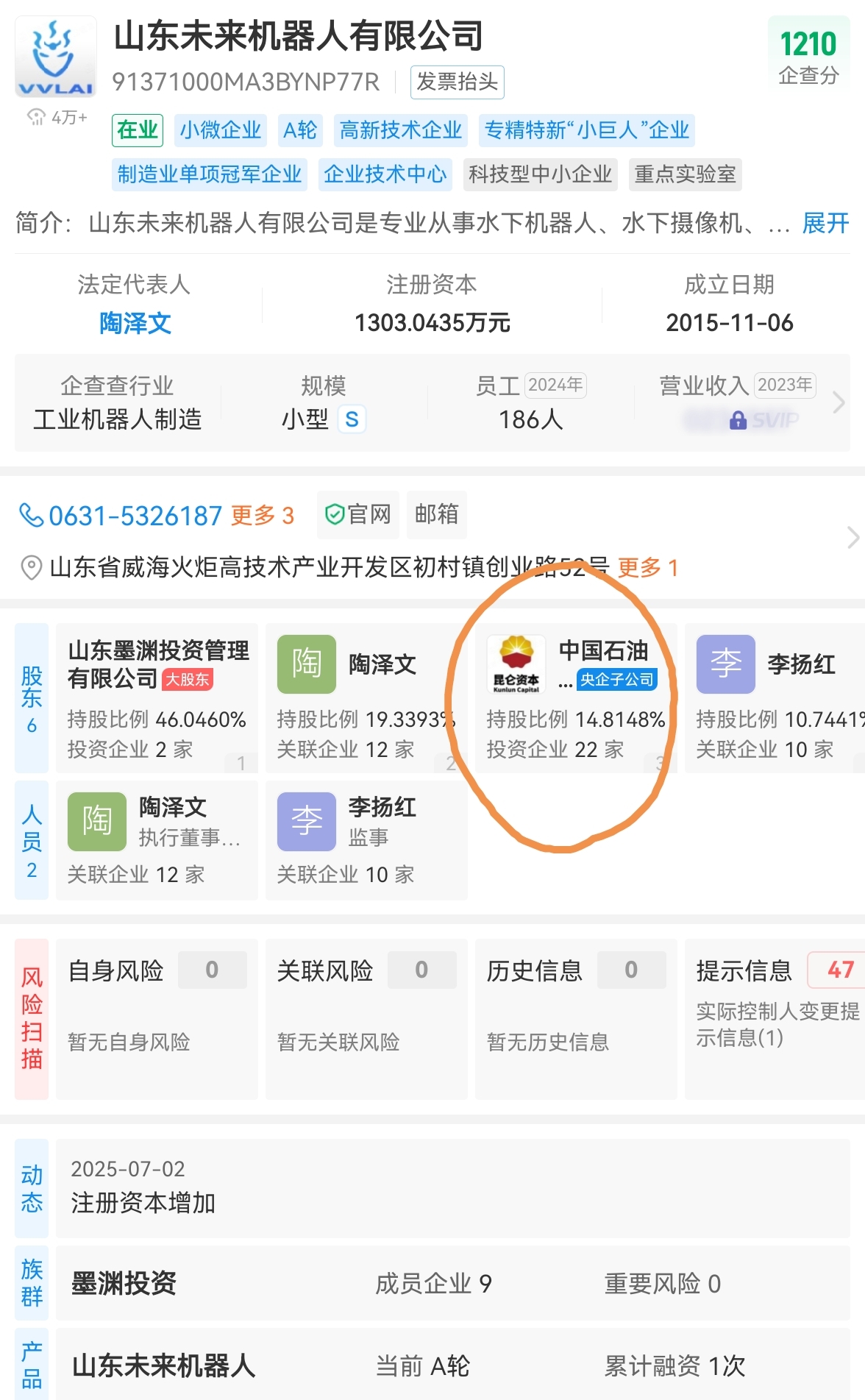
Task: Open the 人员 2 personnel section tab
Action: 32,840
